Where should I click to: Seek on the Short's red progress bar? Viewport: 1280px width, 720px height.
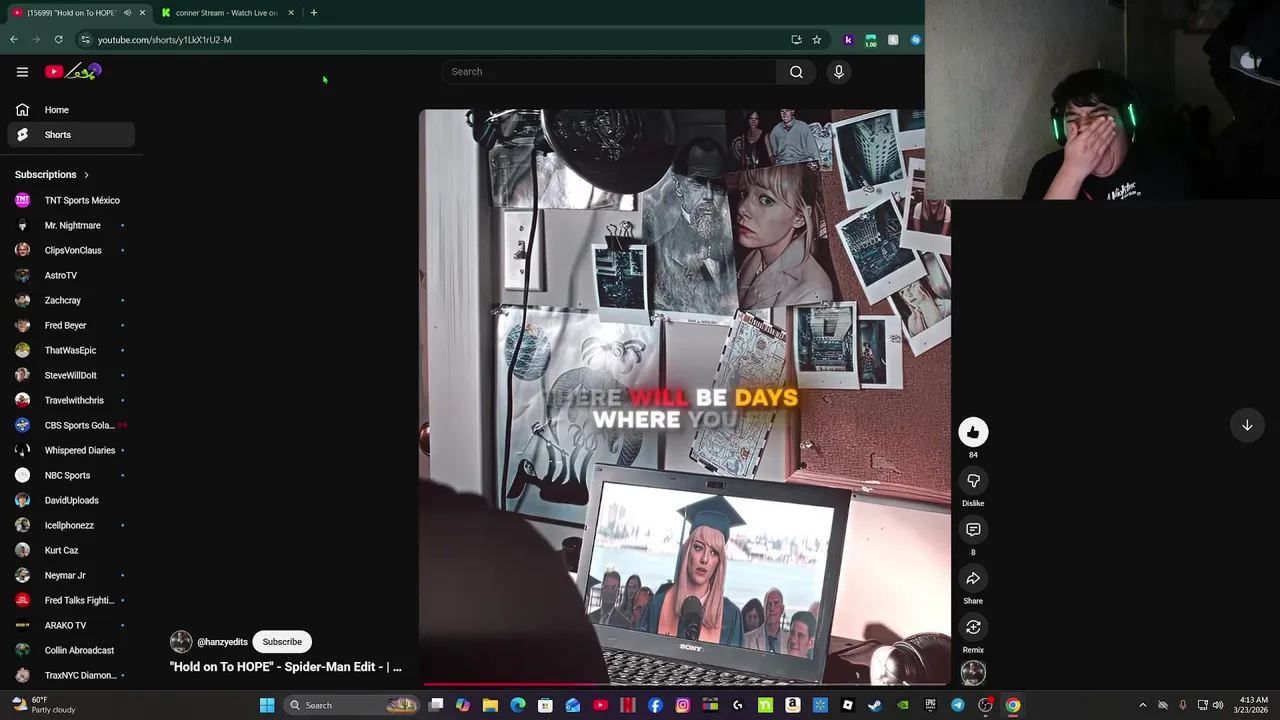click(x=685, y=685)
